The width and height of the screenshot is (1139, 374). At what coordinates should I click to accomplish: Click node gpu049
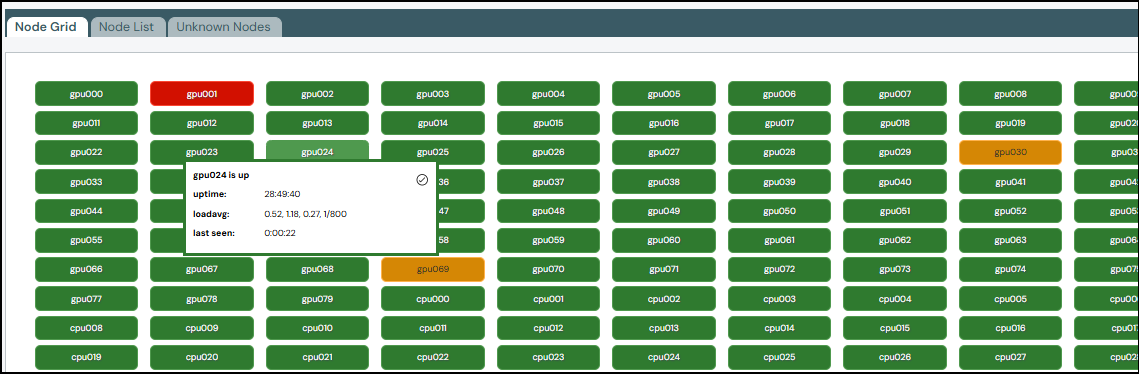[x=664, y=211]
